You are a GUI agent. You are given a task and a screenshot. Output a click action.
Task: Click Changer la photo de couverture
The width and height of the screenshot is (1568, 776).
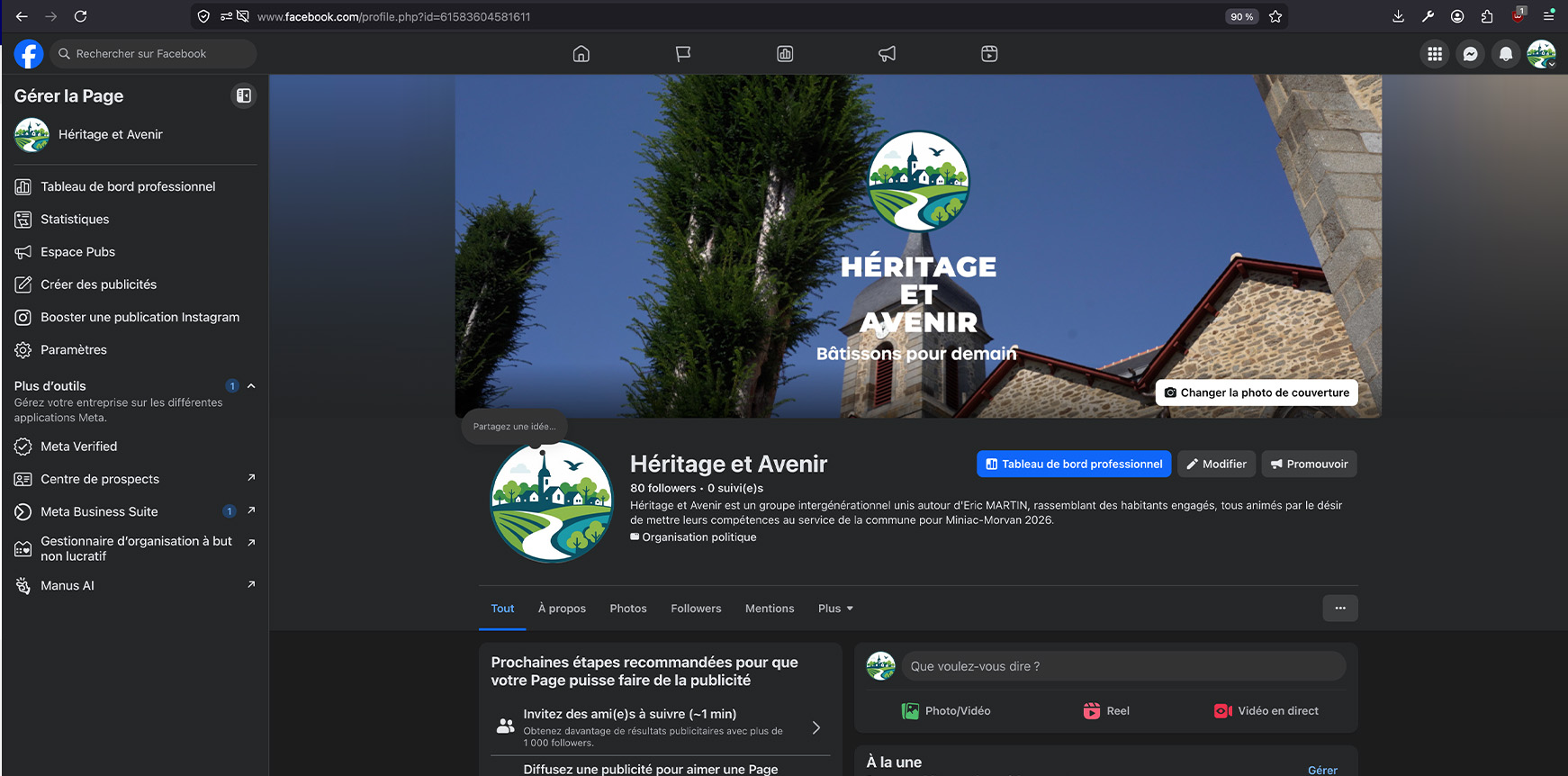(x=1257, y=393)
